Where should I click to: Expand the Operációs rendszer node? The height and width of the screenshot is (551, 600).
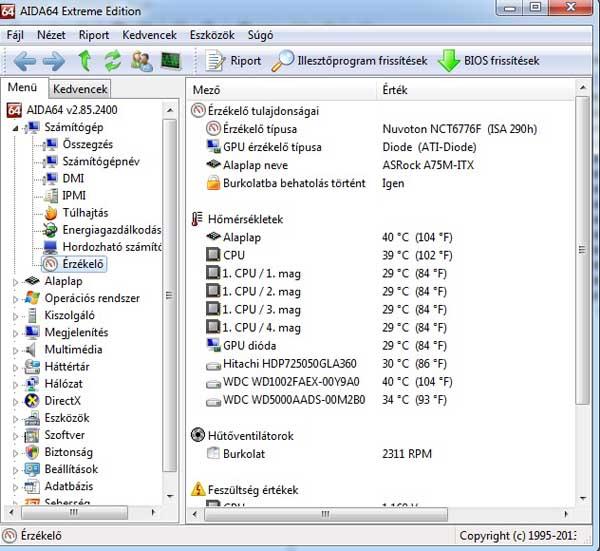point(15,300)
